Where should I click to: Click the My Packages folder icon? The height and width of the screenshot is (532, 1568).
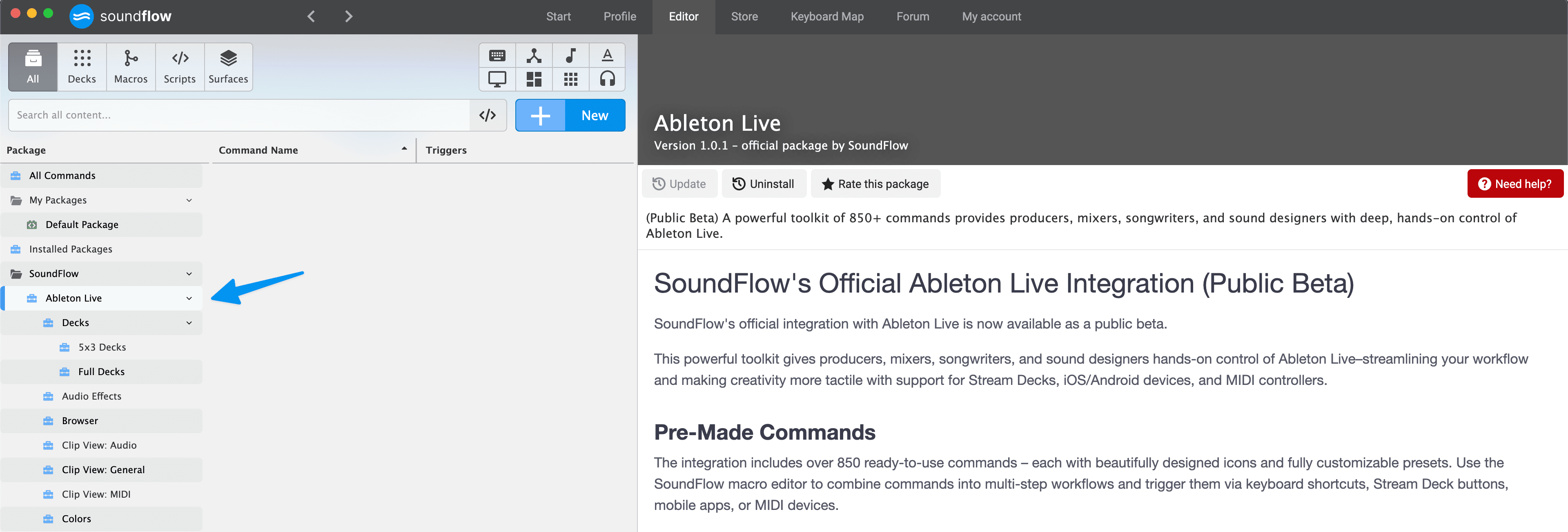[16, 200]
